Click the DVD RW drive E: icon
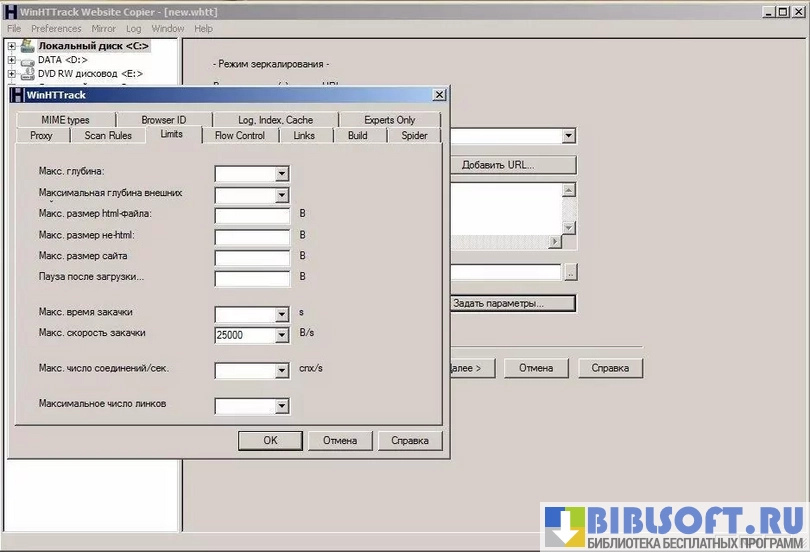This screenshot has height=552, width=810. [27, 74]
